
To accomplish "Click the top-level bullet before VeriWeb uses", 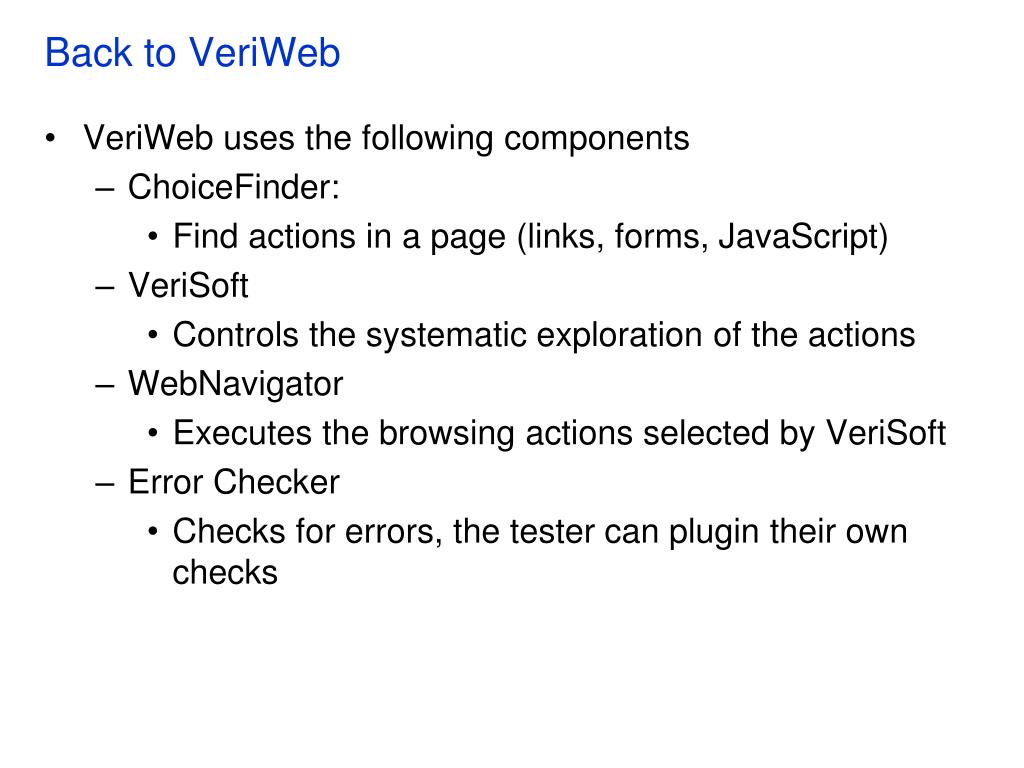I will click(50, 138).
